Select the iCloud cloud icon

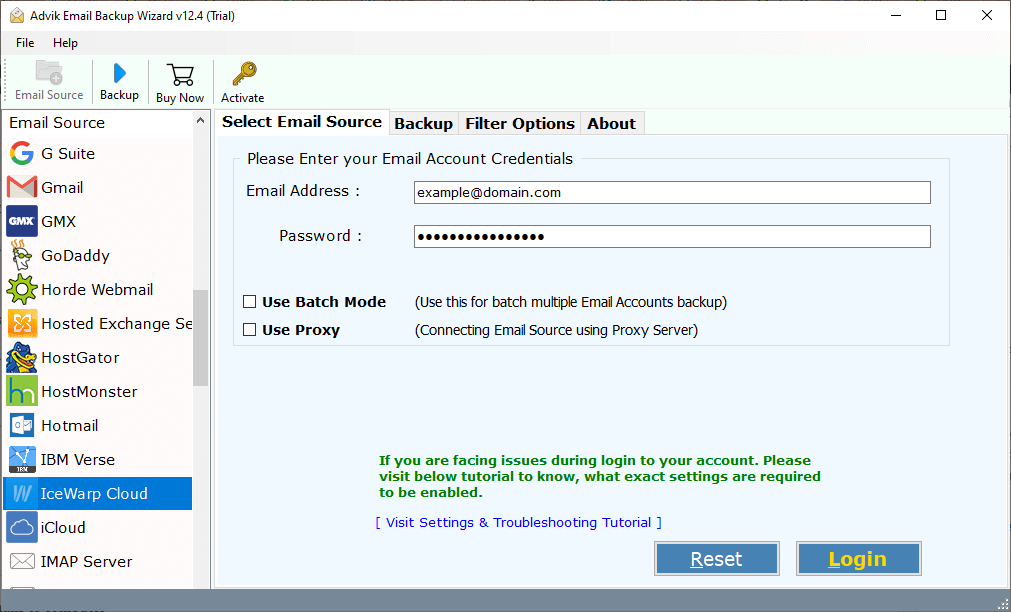click(x=22, y=528)
